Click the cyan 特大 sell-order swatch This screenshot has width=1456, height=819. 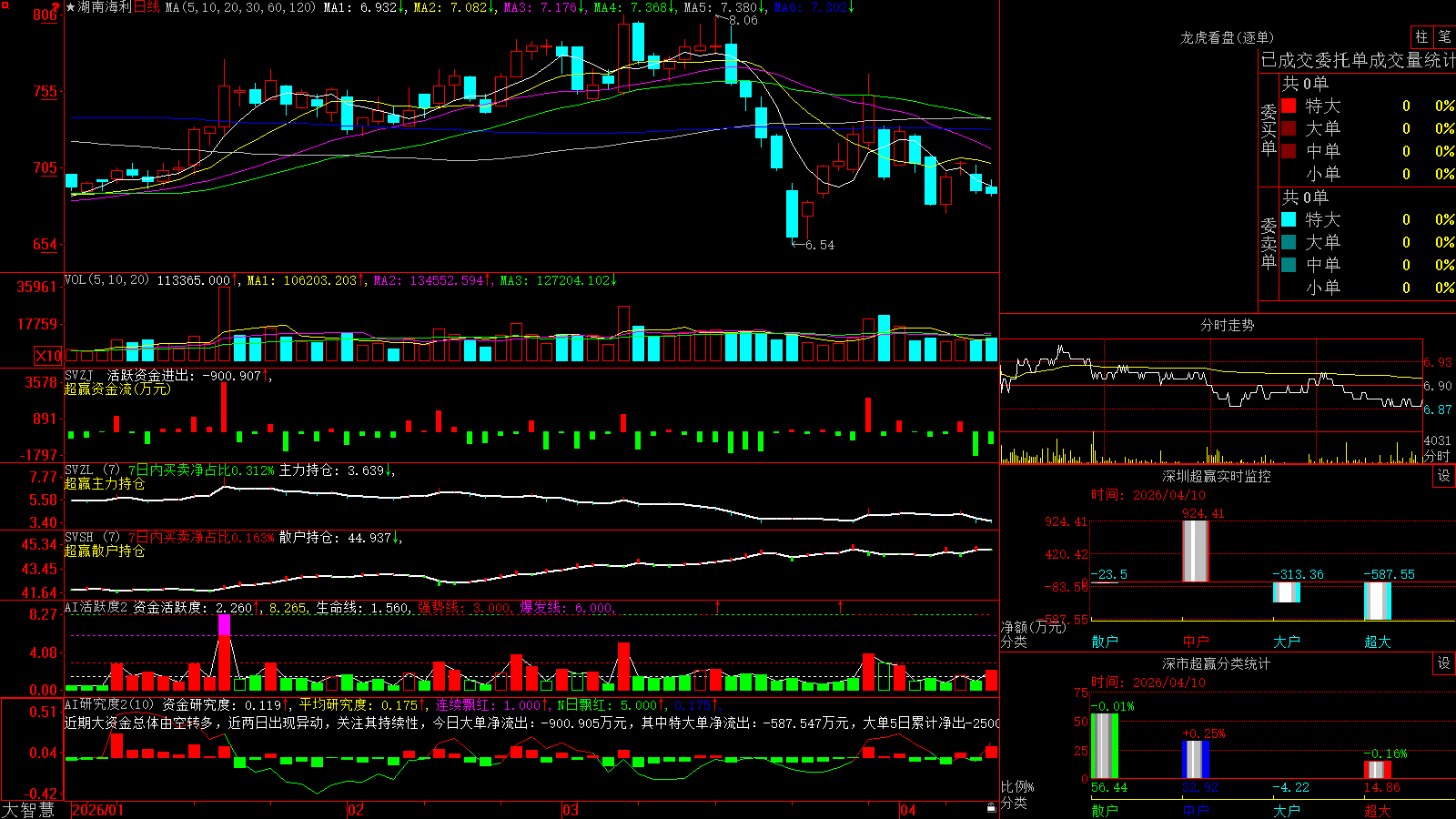tap(1289, 219)
